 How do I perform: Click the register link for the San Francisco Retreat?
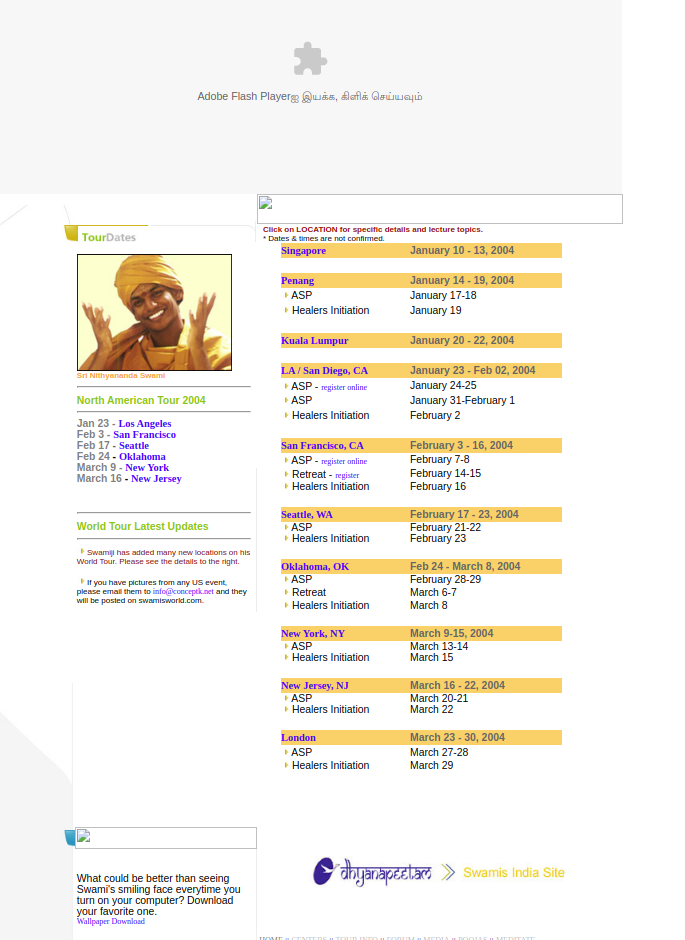[347, 475]
